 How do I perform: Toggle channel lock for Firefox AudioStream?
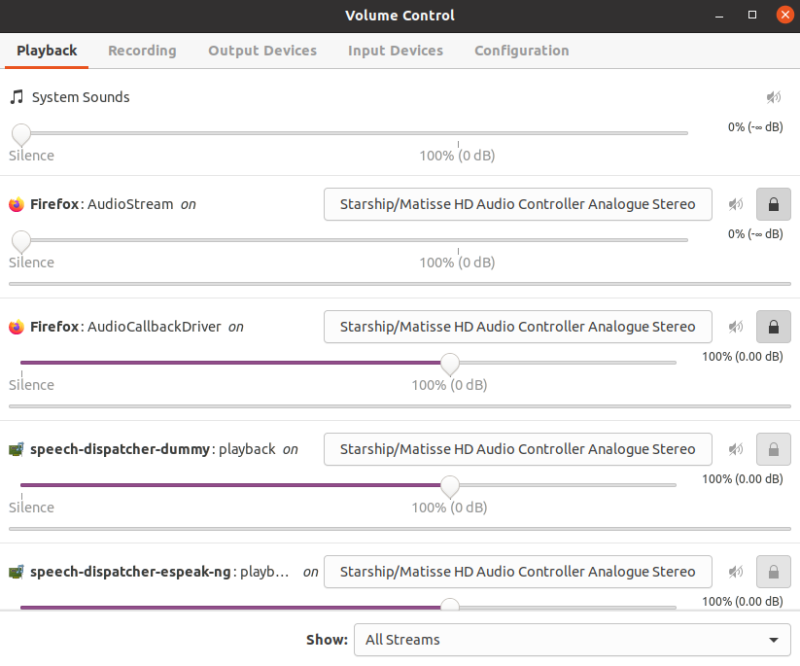773,204
